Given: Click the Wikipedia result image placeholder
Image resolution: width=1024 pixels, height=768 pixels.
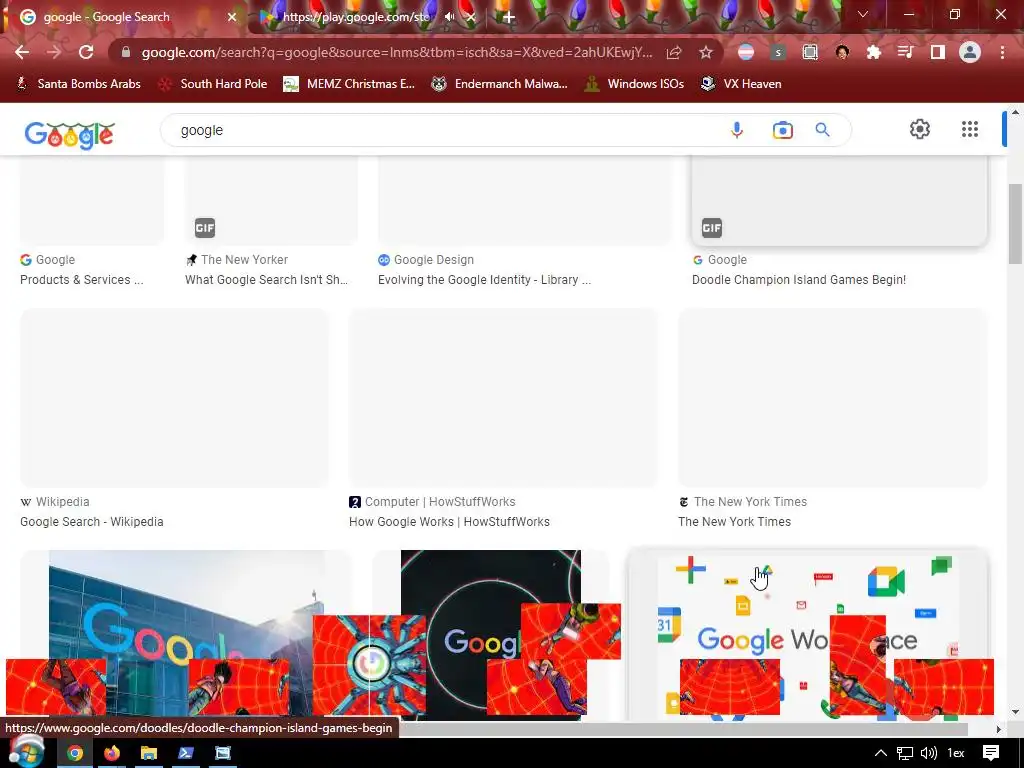Looking at the screenshot, I should (174, 397).
